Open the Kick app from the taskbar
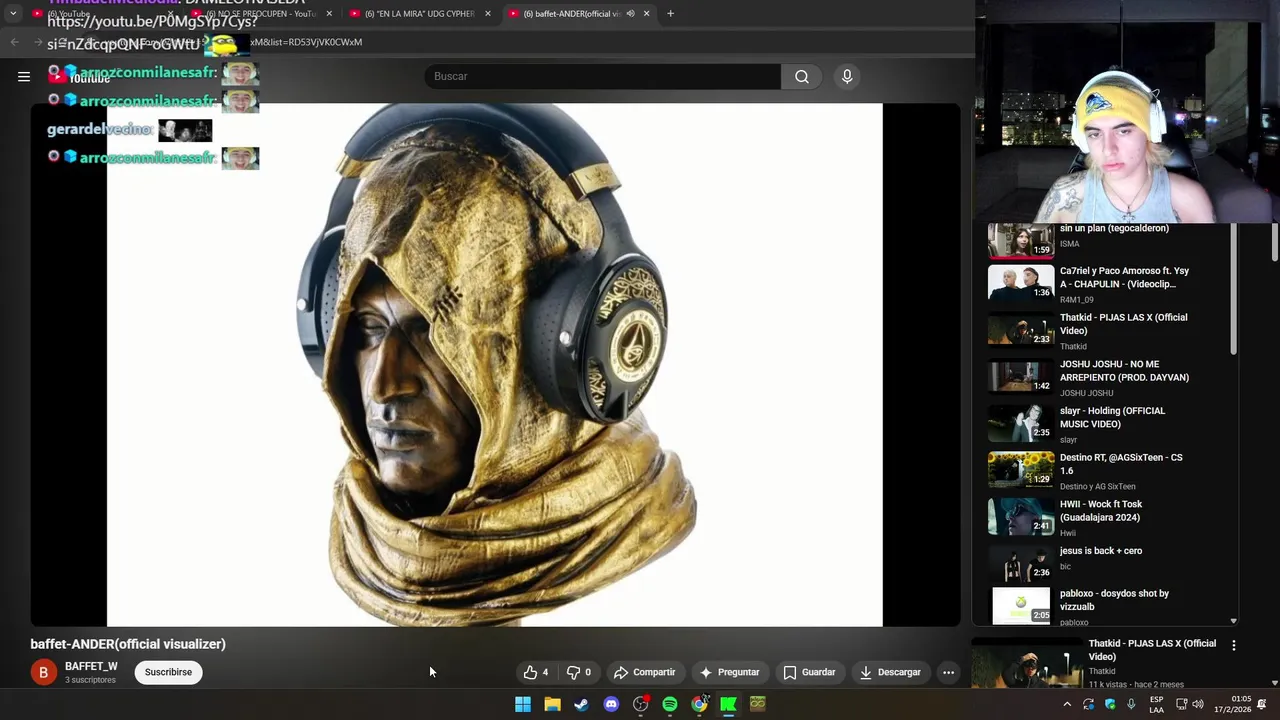 728,704
